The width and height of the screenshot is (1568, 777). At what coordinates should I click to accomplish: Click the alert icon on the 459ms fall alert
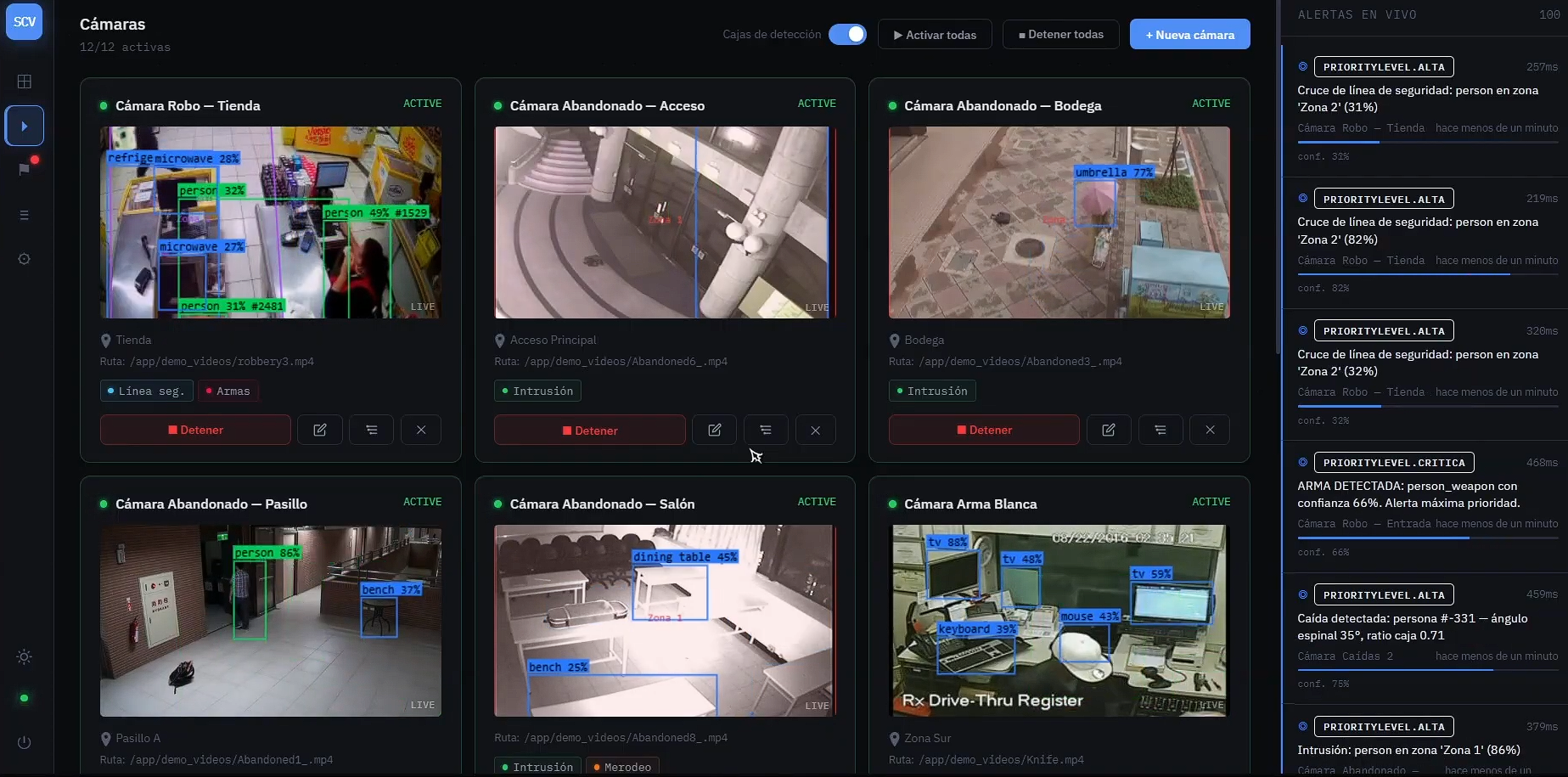pyautogui.click(x=1303, y=594)
